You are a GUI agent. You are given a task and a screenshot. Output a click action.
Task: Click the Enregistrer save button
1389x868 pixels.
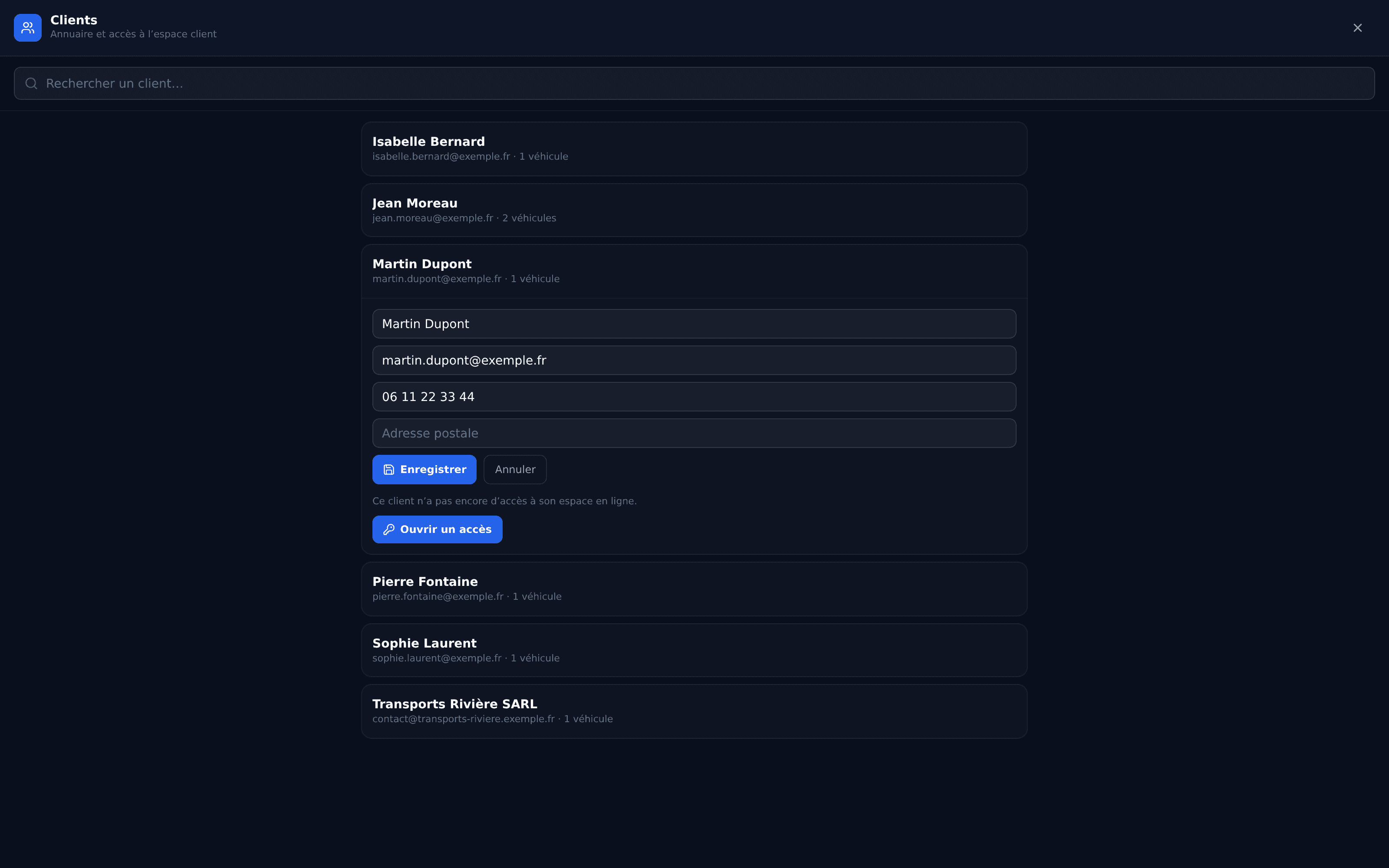point(424,470)
